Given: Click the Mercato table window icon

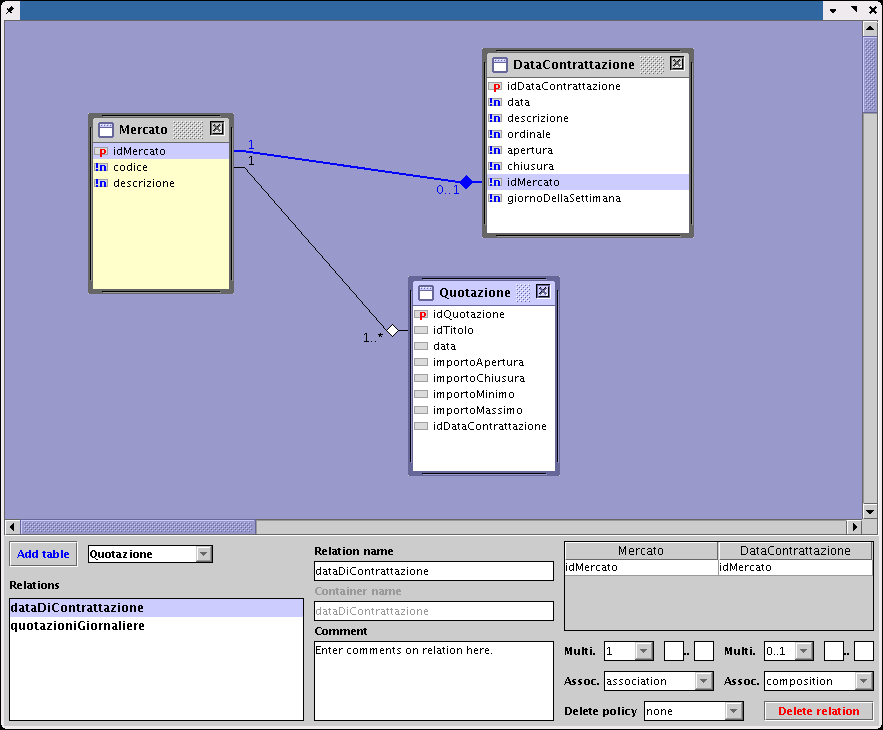Looking at the screenshot, I should click(x=106, y=130).
